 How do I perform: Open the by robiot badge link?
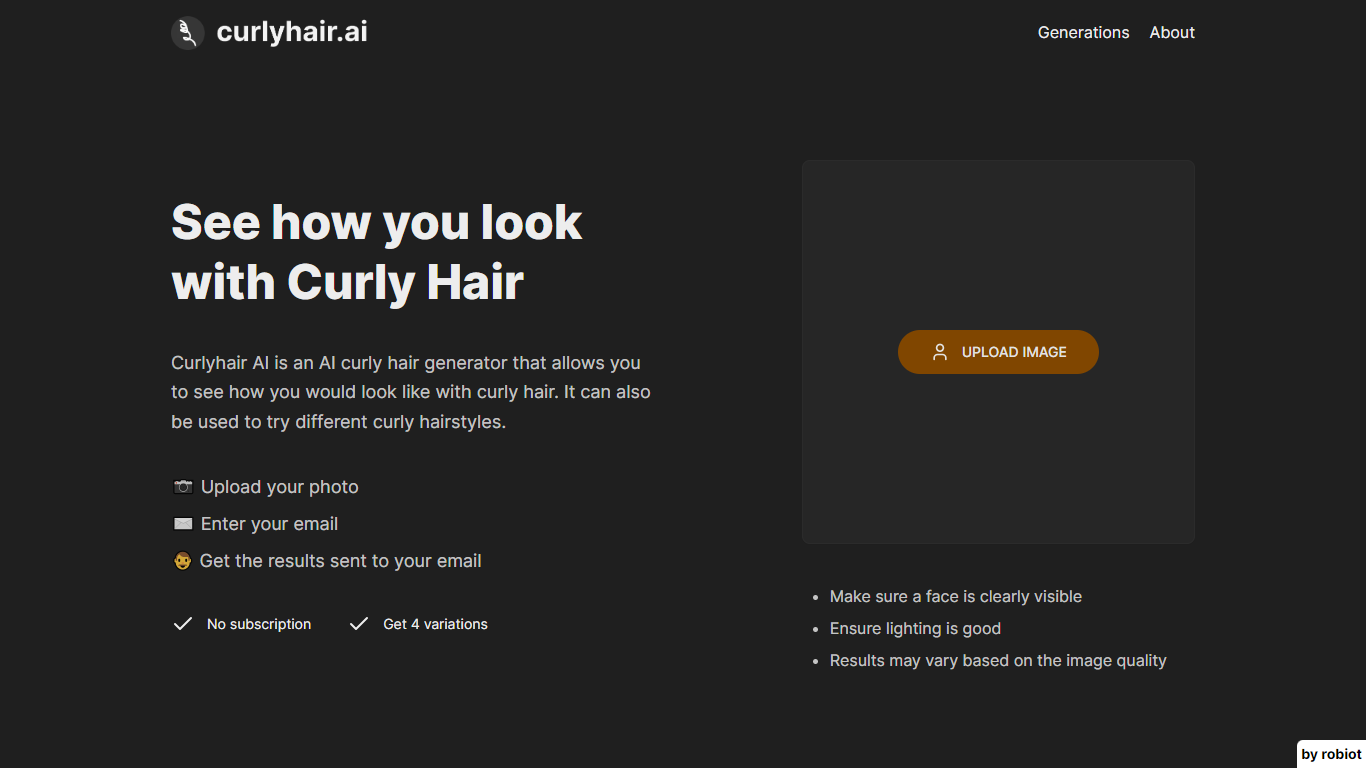pyautogui.click(x=1331, y=754)
